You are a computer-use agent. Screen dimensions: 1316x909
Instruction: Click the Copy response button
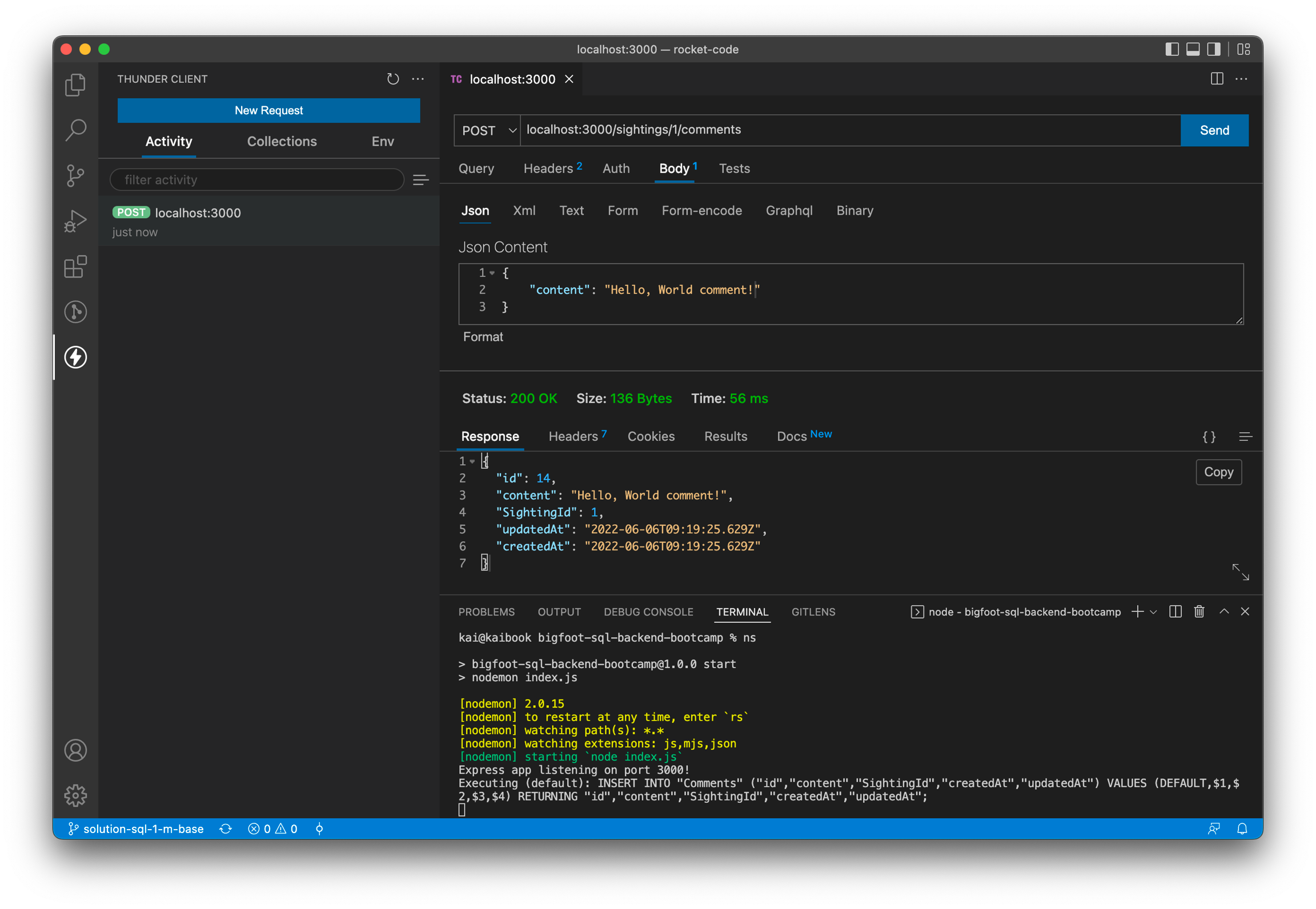[x=1218, y=472]
